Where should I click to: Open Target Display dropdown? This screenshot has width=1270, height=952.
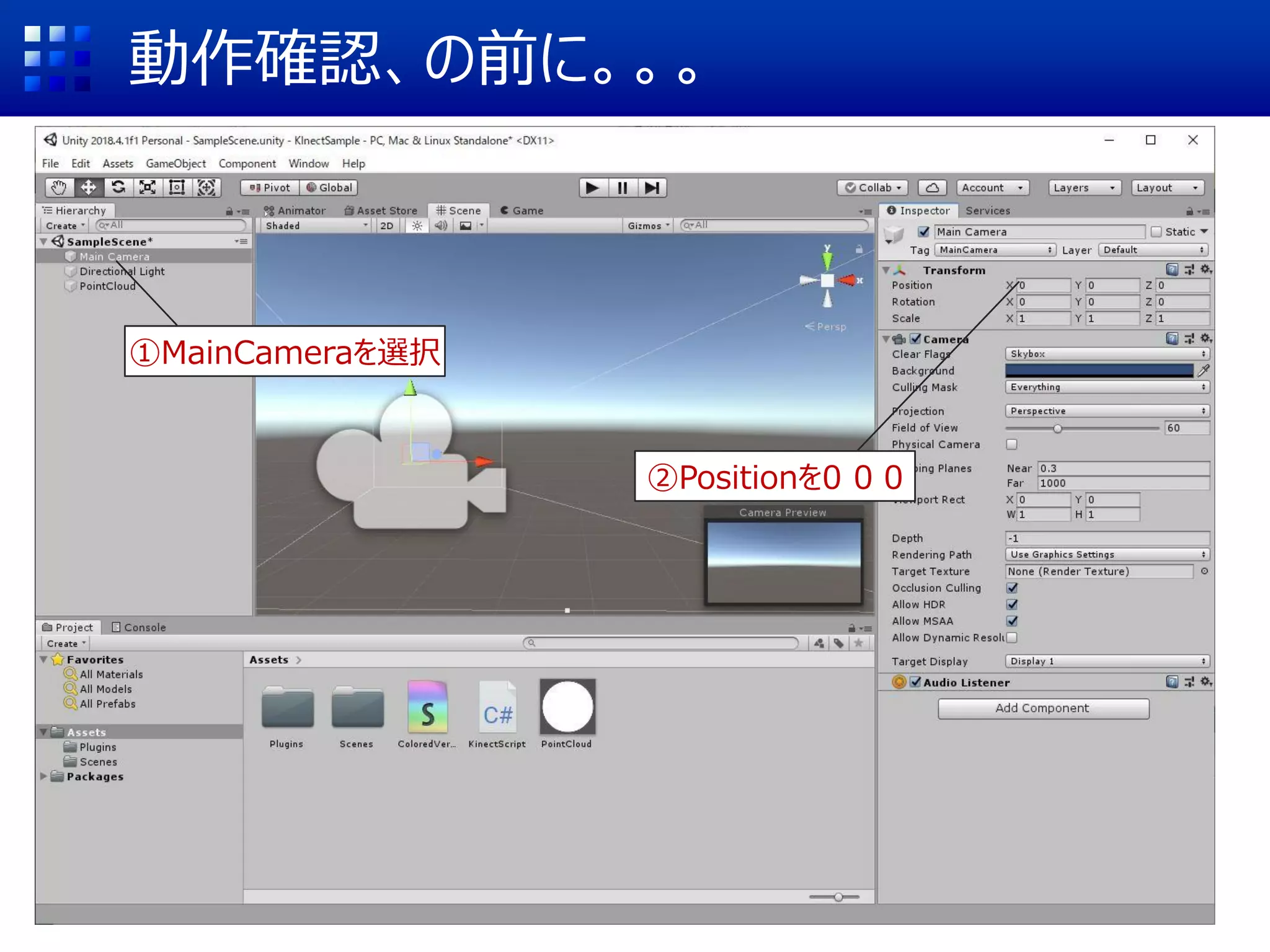(1108, 661)
